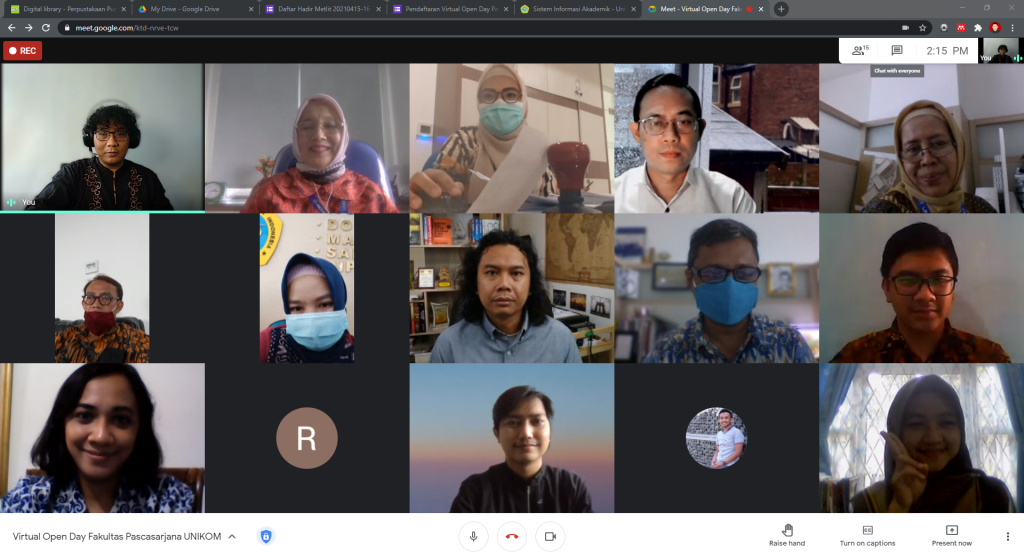Select the man with red mask tile
The height and width of the screenshot is (560, 1024).
tap(102, 288)
